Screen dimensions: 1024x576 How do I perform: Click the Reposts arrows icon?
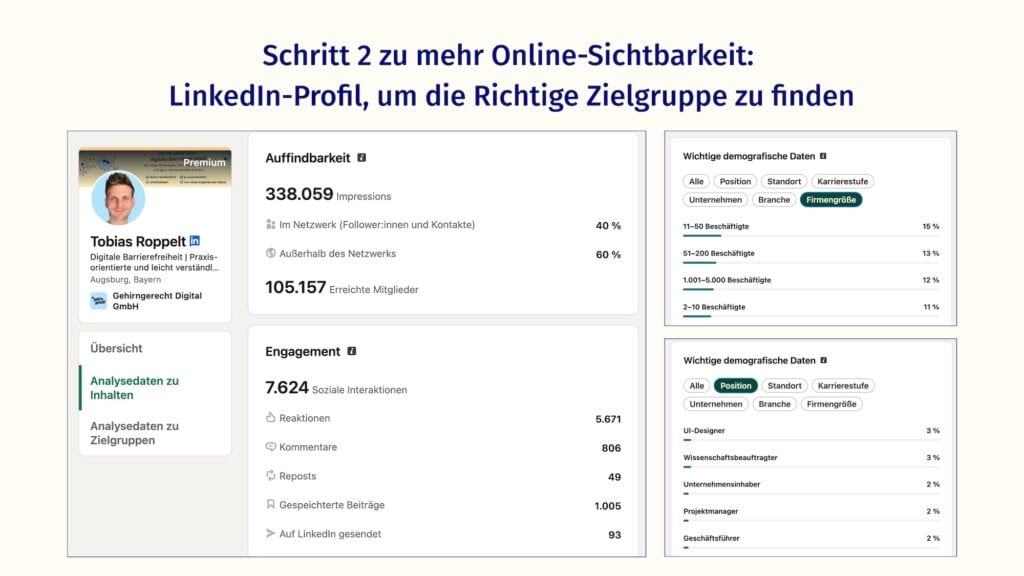[x=270, y=475]
